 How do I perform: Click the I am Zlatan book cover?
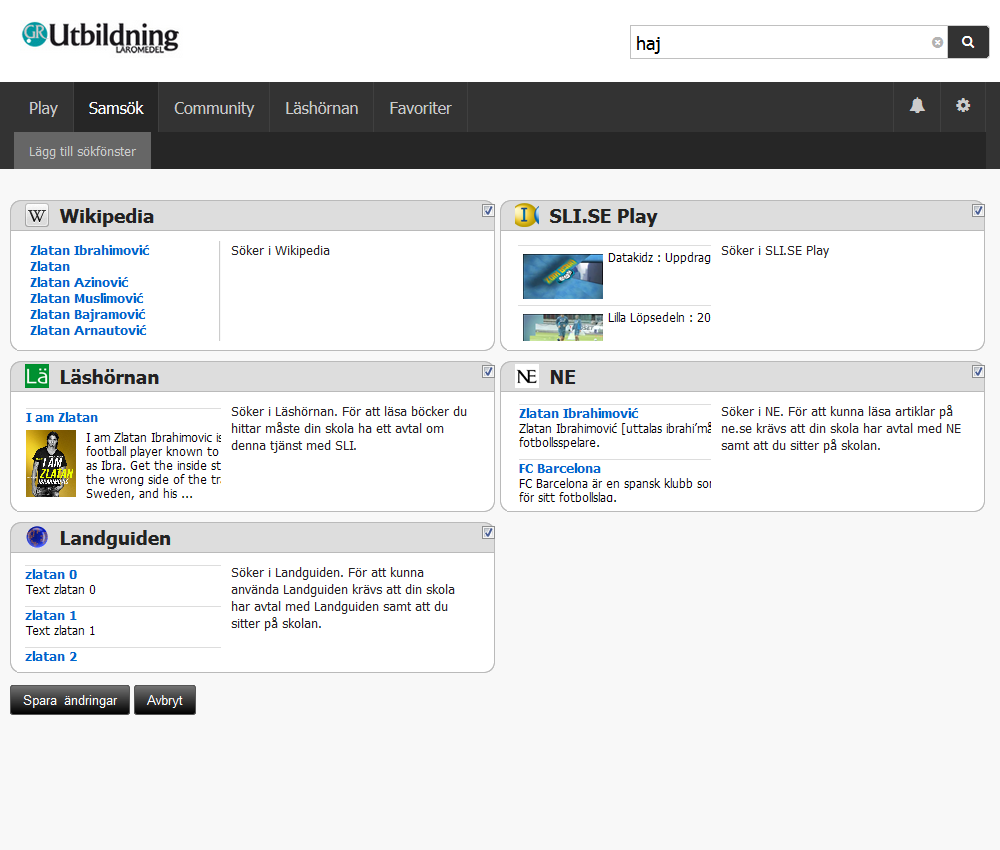(x=51, y=464)
